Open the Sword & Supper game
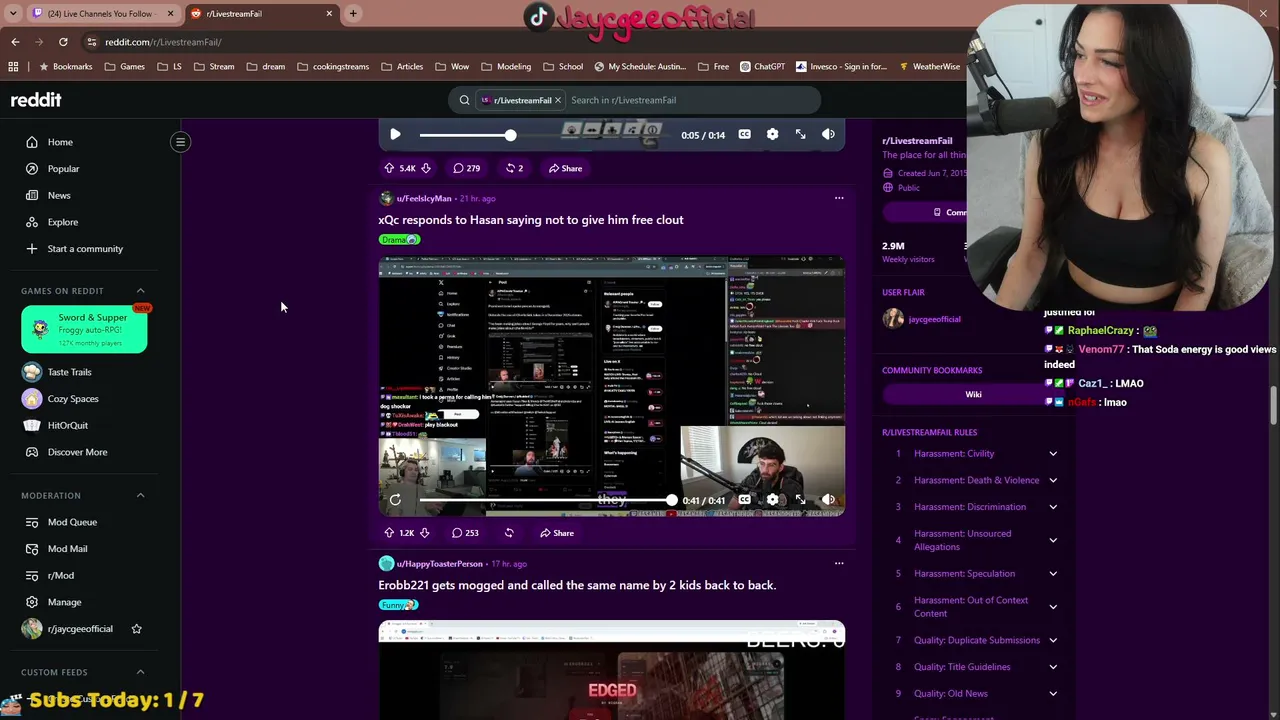 (84, 330)
